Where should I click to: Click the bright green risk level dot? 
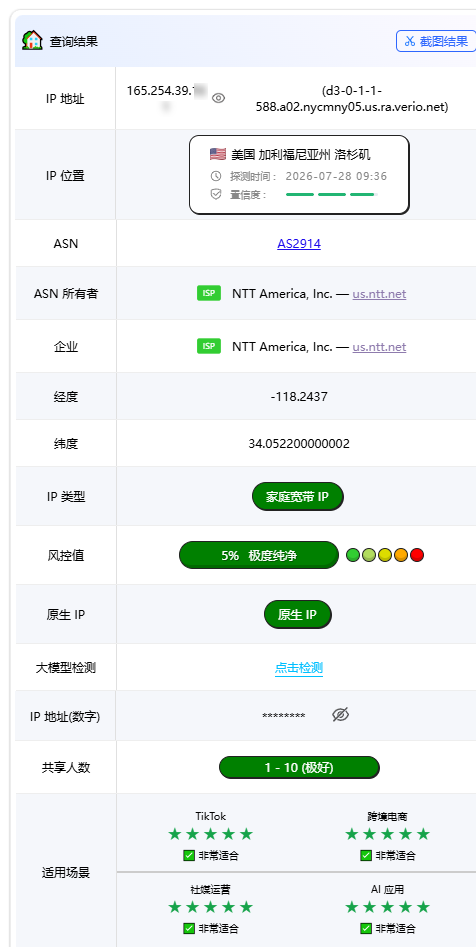pos(353,555)
